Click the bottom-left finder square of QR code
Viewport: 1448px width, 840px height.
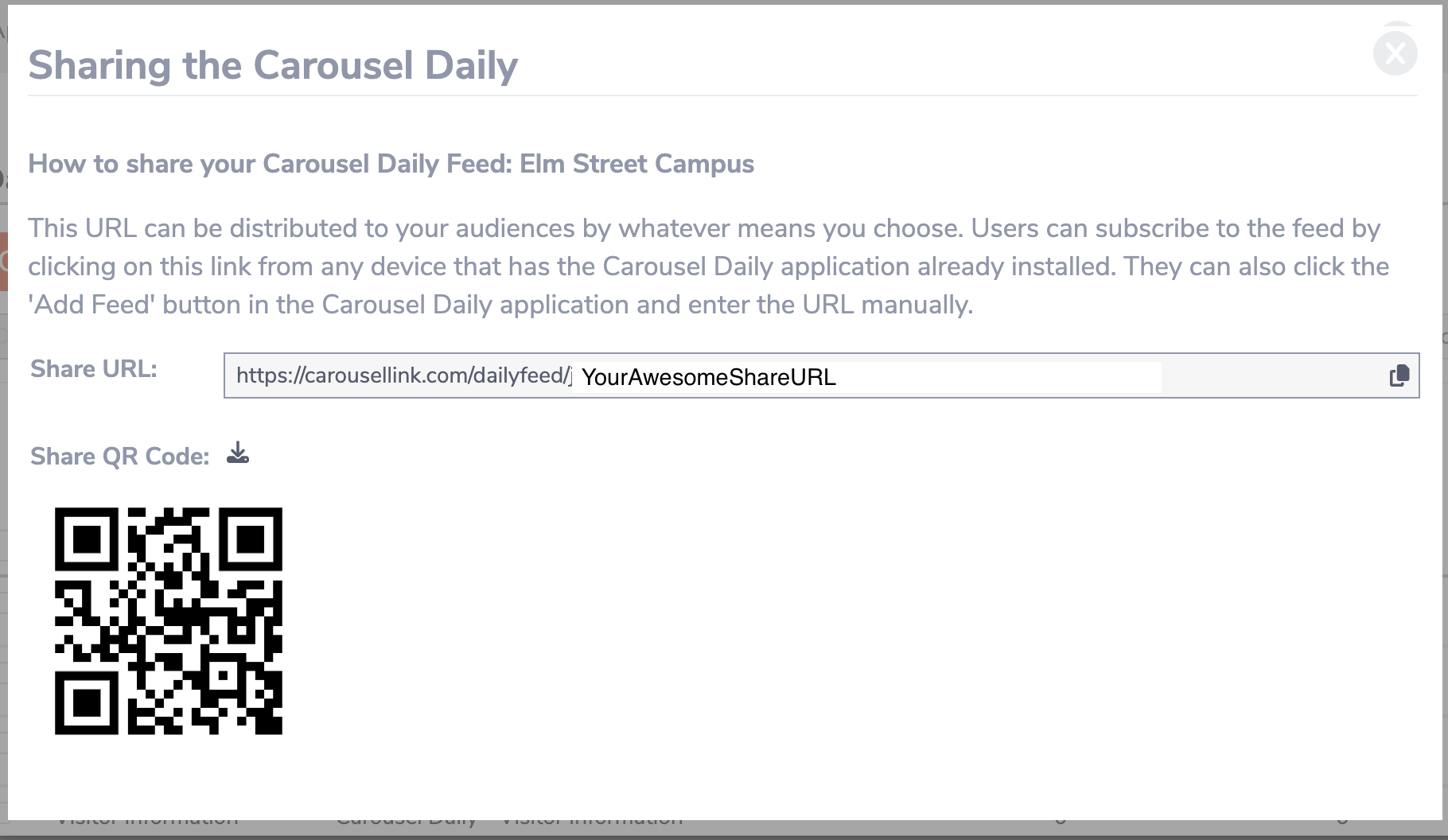pos(87,702)
